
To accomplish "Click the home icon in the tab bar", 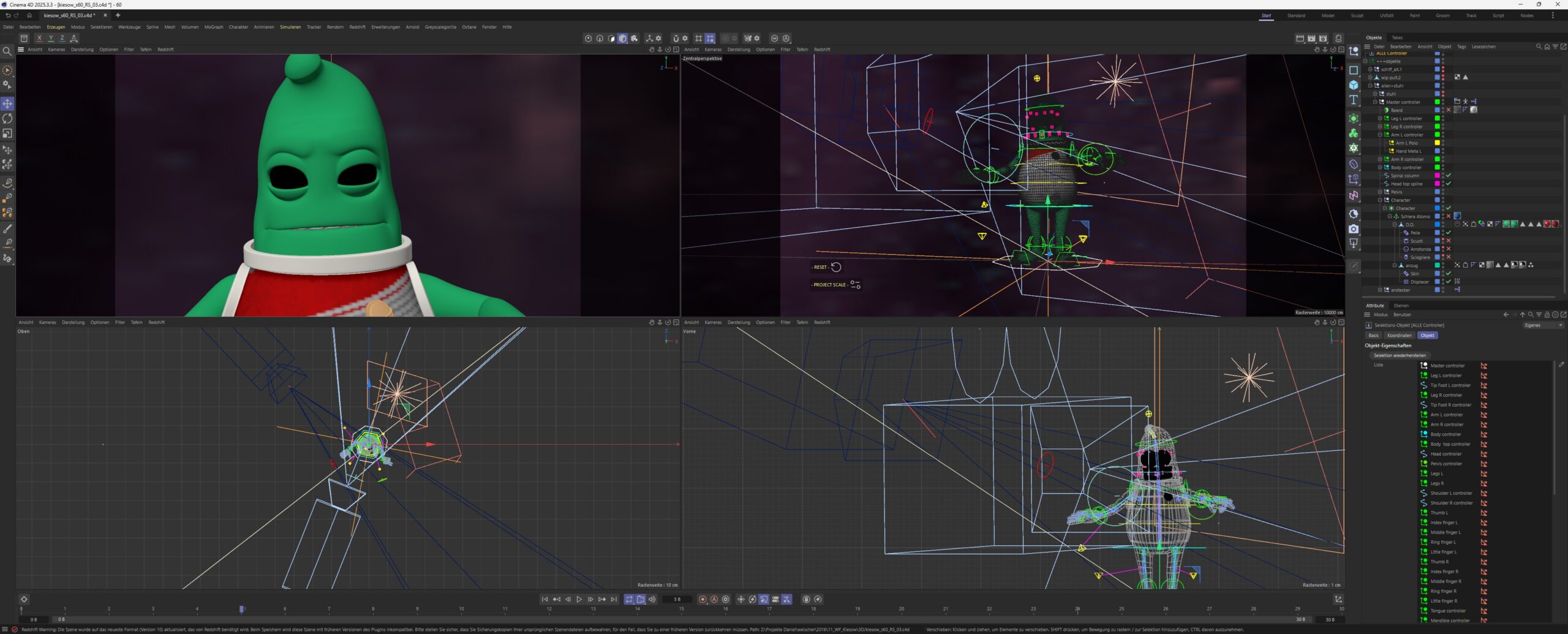I will point(29,15).
